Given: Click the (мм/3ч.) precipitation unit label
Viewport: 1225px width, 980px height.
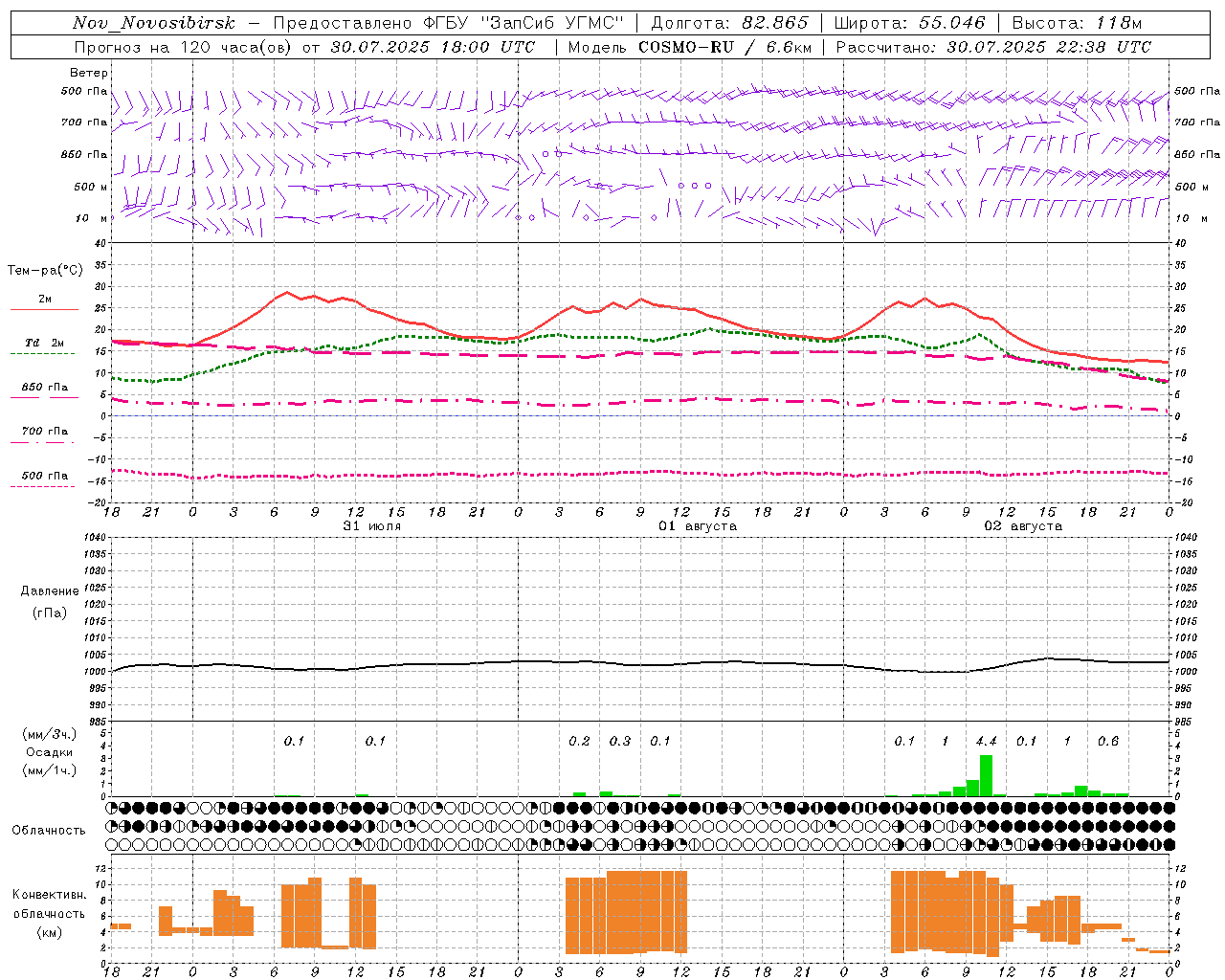Looking at the screenshot, I should (x=50, y=734).
